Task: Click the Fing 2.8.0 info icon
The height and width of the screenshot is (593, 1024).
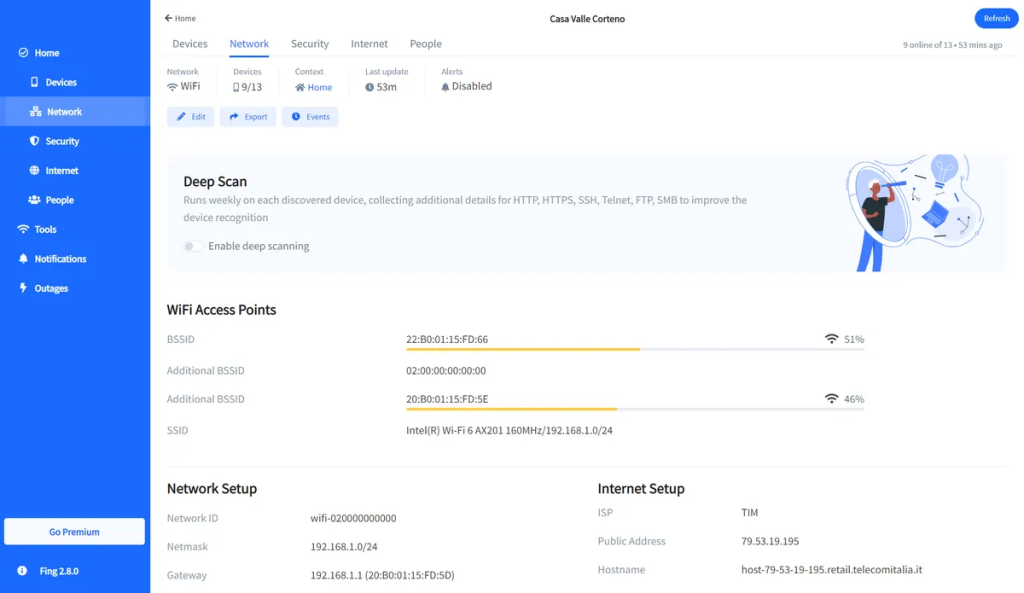Action: point(22,571)
